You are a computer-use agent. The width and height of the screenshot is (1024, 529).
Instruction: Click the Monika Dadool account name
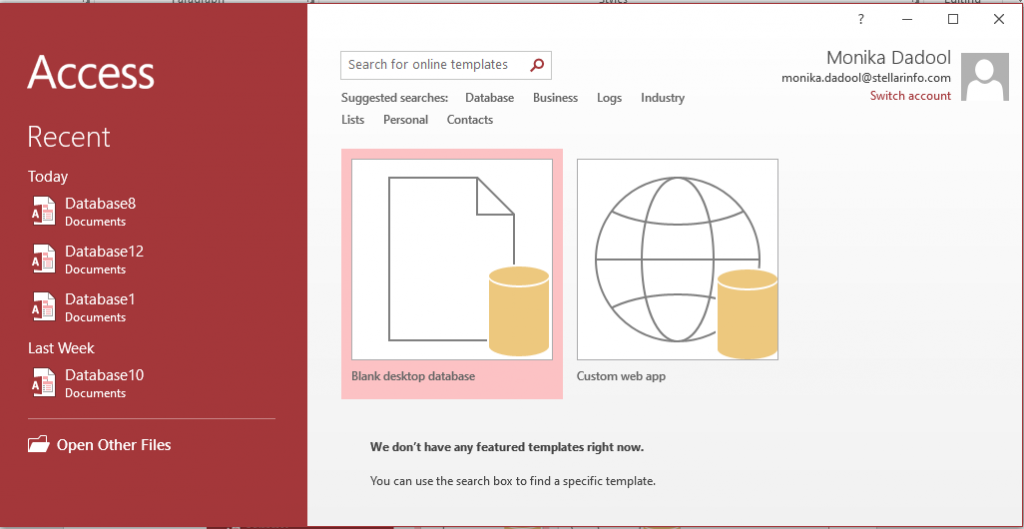(888, 57)
